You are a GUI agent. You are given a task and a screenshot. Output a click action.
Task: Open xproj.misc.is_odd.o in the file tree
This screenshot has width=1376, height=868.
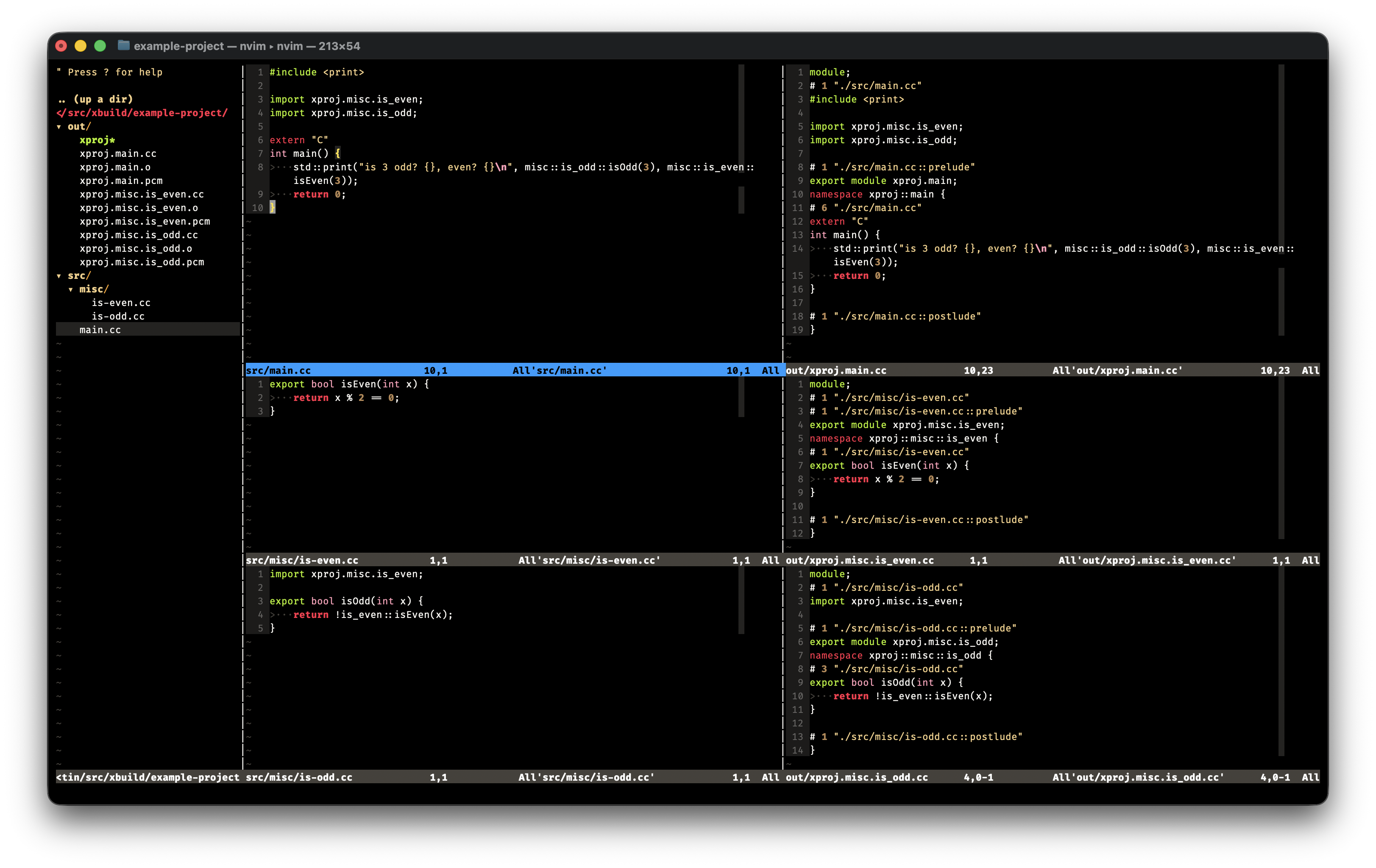136,248
